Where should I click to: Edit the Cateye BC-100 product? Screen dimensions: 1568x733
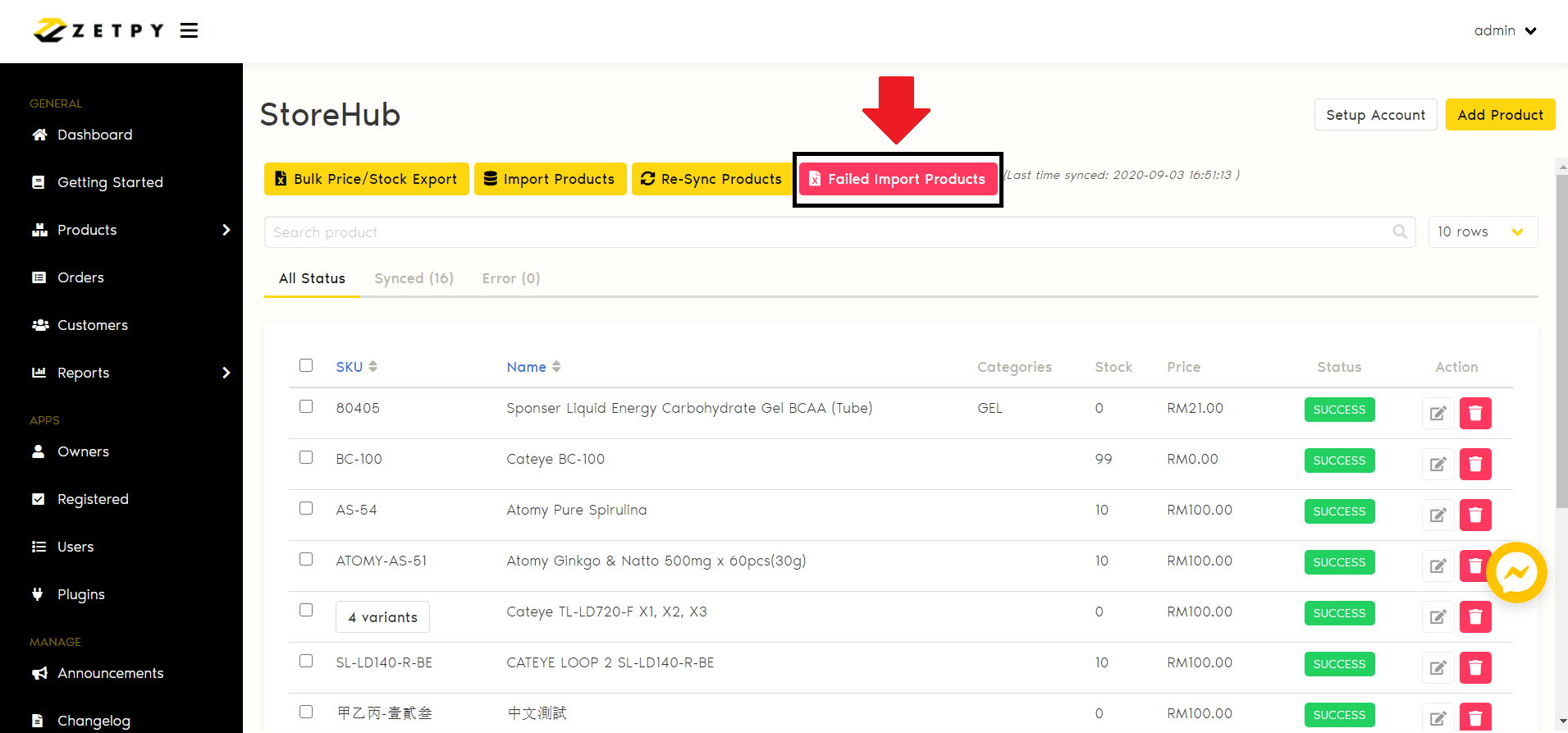click(1438, 464)
